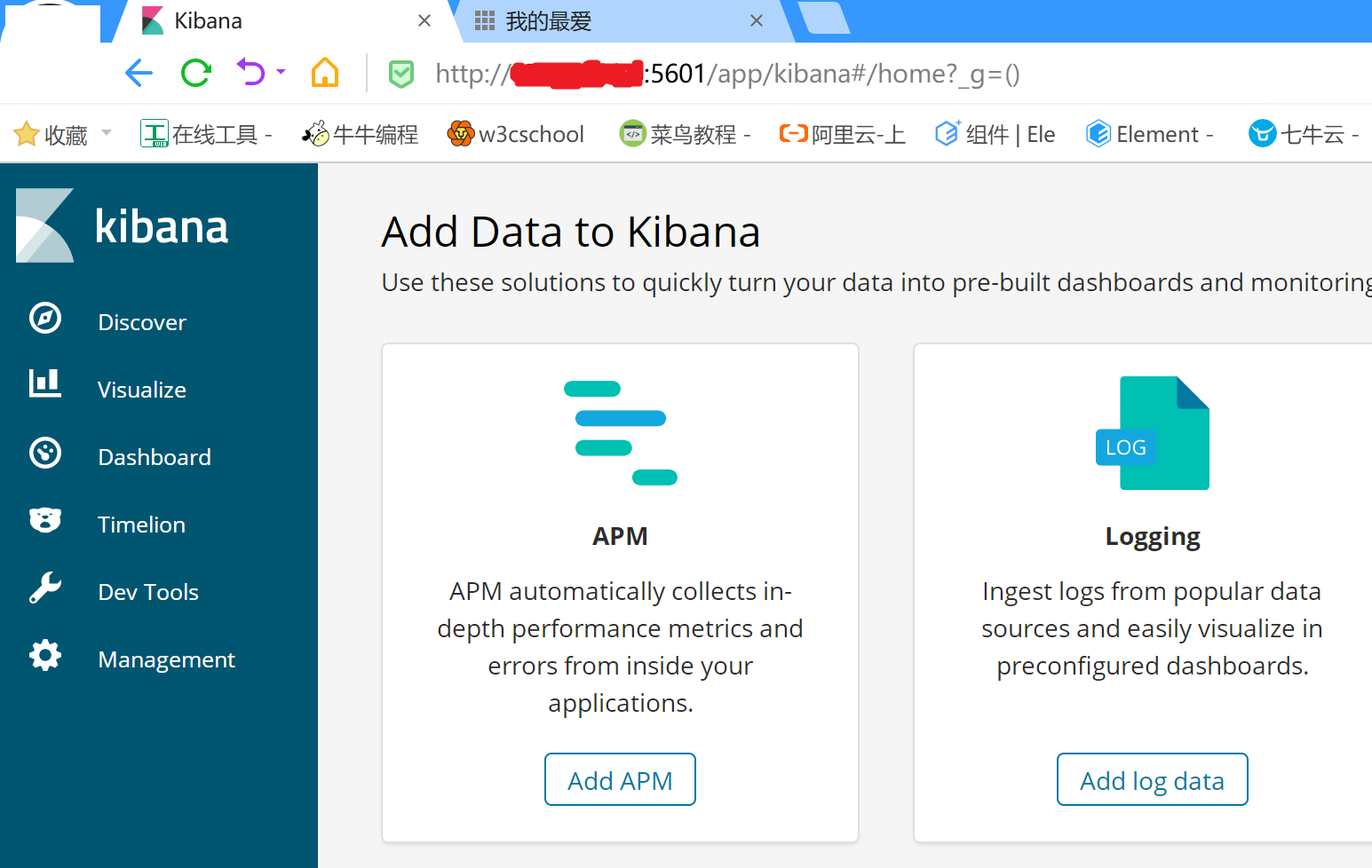Click the address bar URL field
Image resolution: width=1372 pixels, height=868 pixels.
tap(799, 74)
